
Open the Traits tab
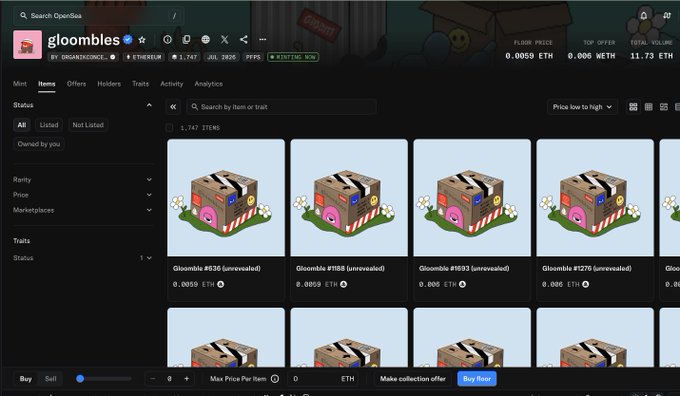click(x=141, y=84)
